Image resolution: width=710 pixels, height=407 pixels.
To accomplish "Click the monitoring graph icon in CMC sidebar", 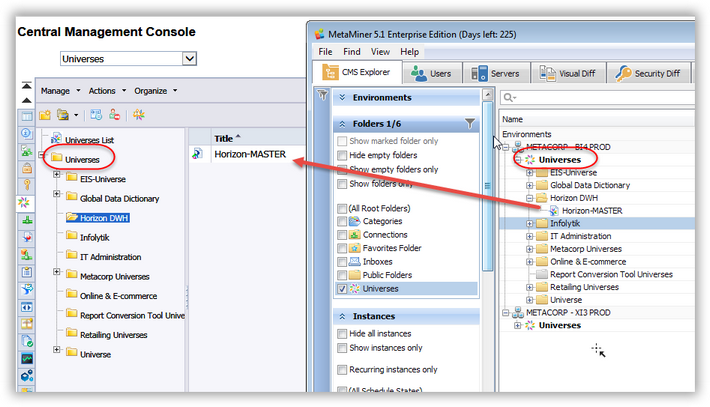I will point(27,359).
